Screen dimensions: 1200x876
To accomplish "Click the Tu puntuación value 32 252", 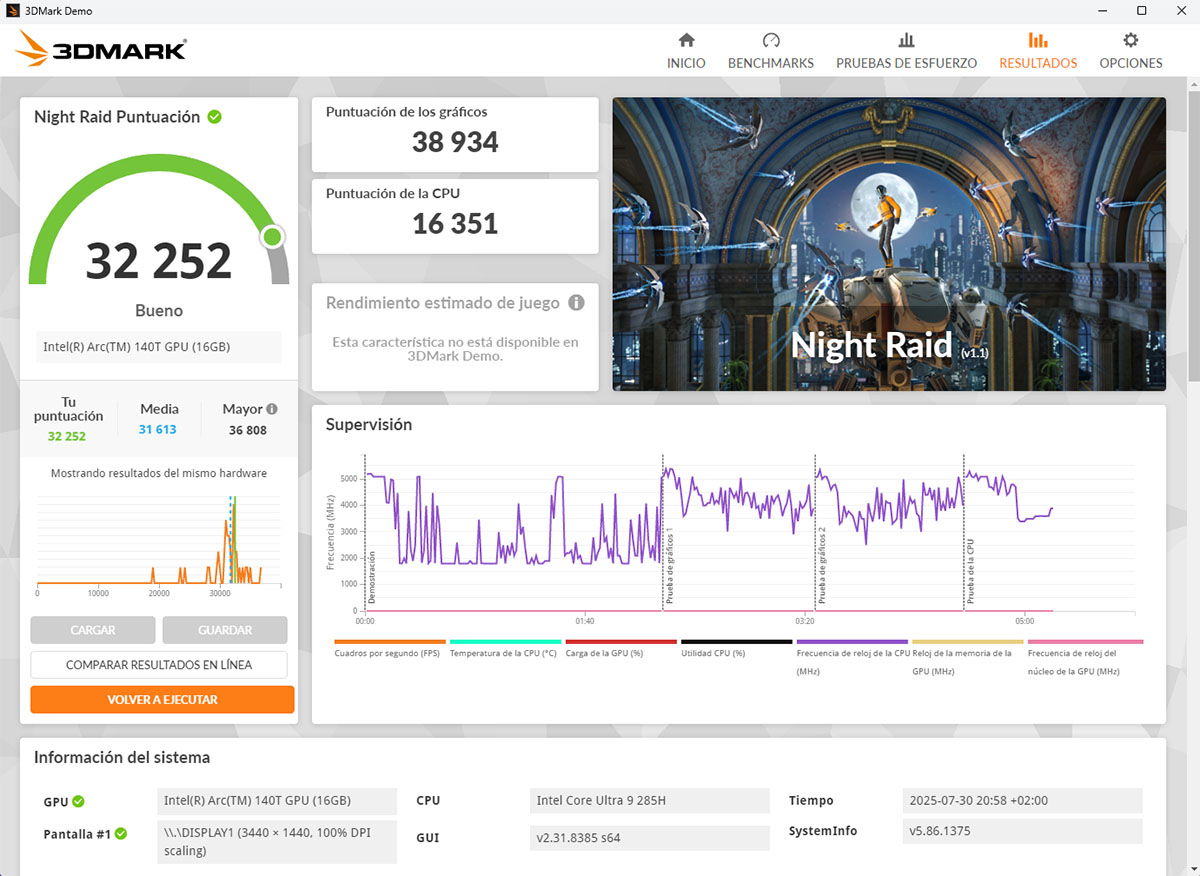I will click(67, 436).
